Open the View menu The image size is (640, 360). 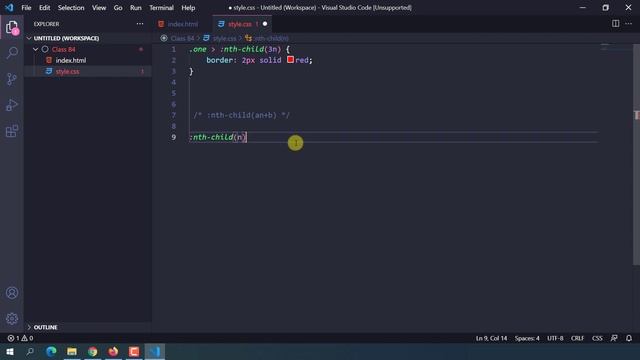99,8
